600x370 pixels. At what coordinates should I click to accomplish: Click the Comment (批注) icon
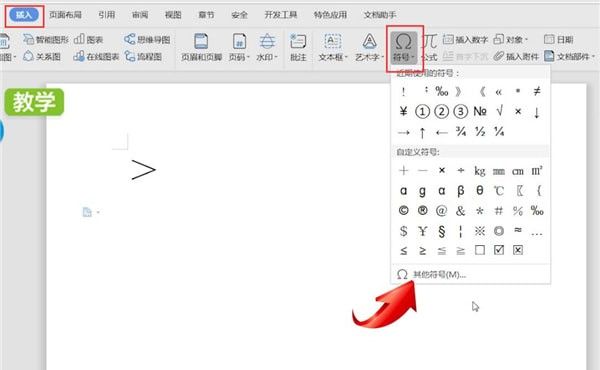pyautogui.click(x=298, y=41)
